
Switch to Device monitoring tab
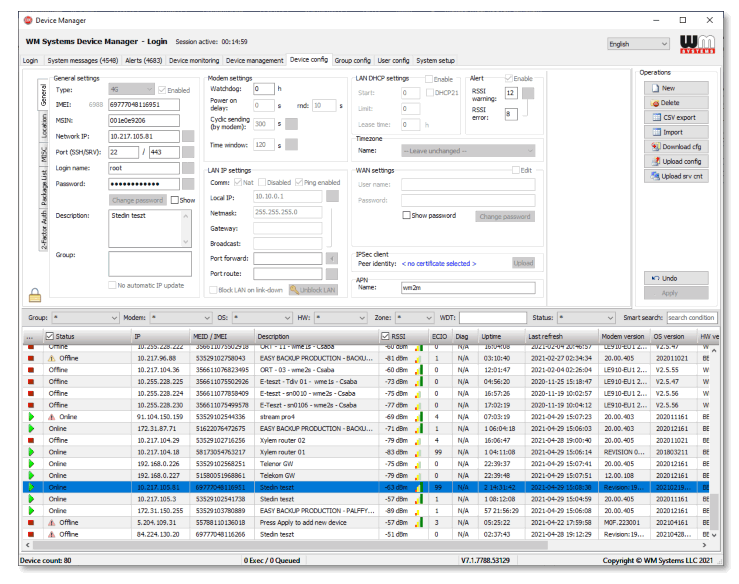pos(194,61)
